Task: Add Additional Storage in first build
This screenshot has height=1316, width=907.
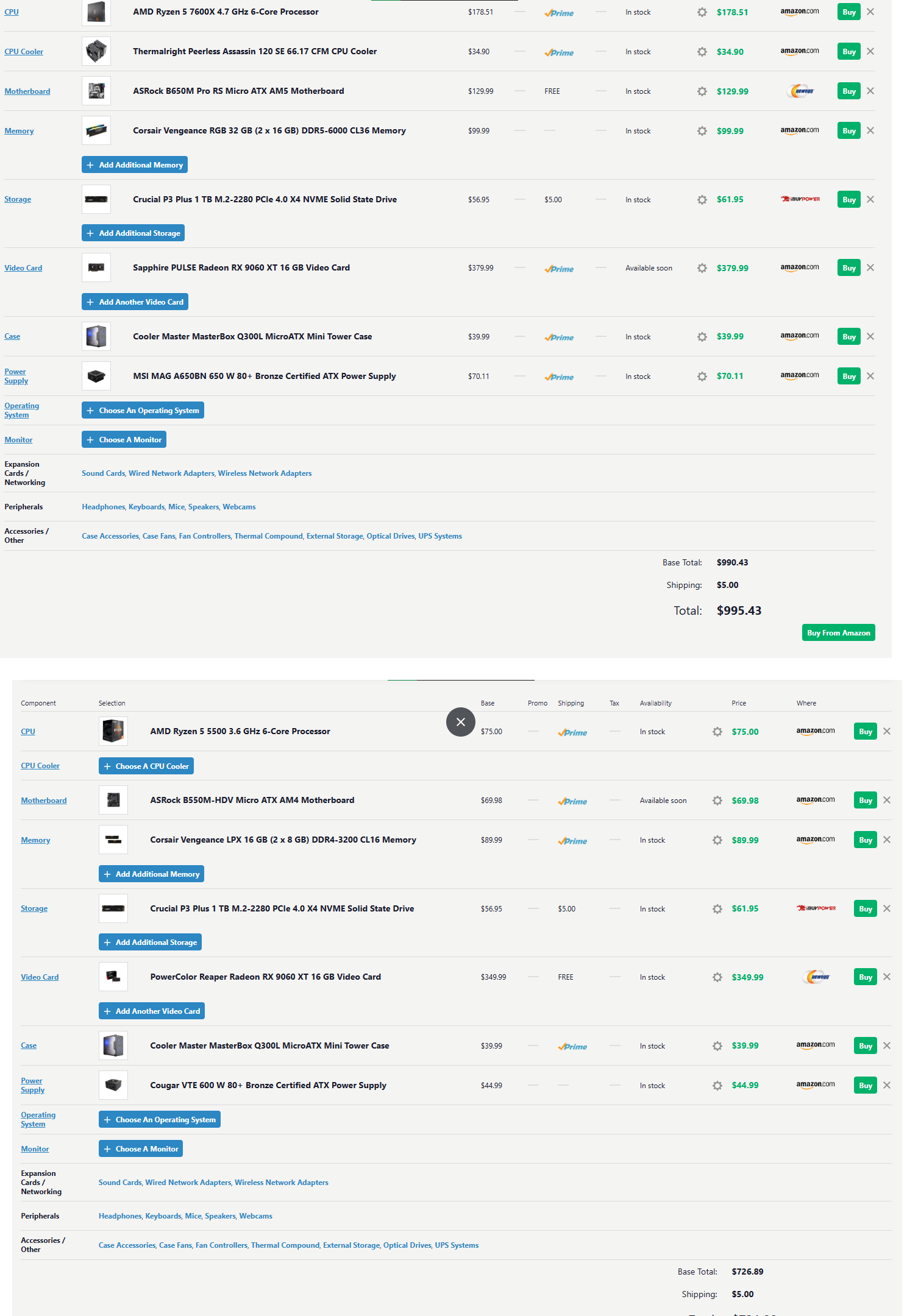Action: tap(133, 233)
